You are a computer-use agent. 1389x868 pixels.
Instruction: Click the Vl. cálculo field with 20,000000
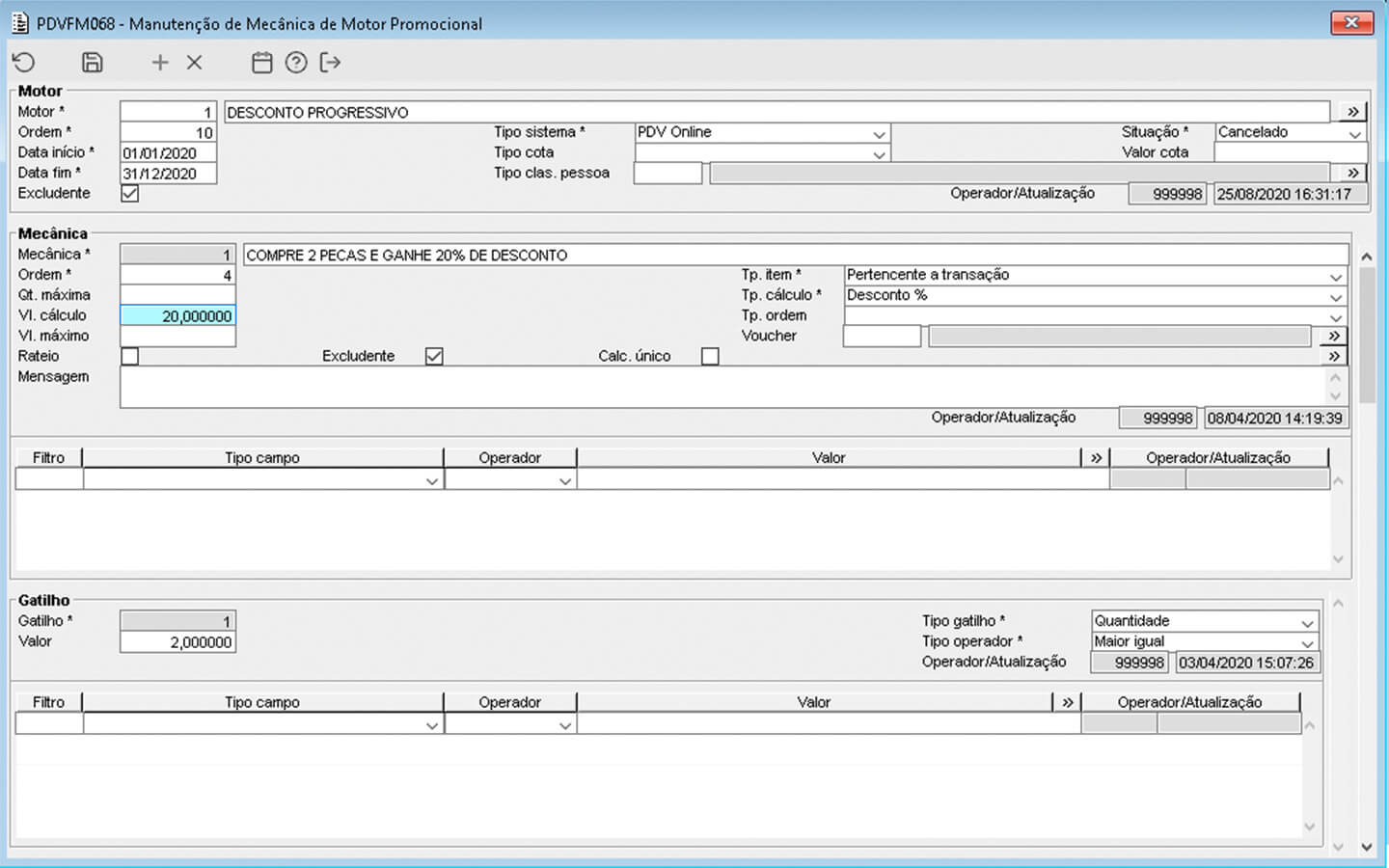[177, 315]
